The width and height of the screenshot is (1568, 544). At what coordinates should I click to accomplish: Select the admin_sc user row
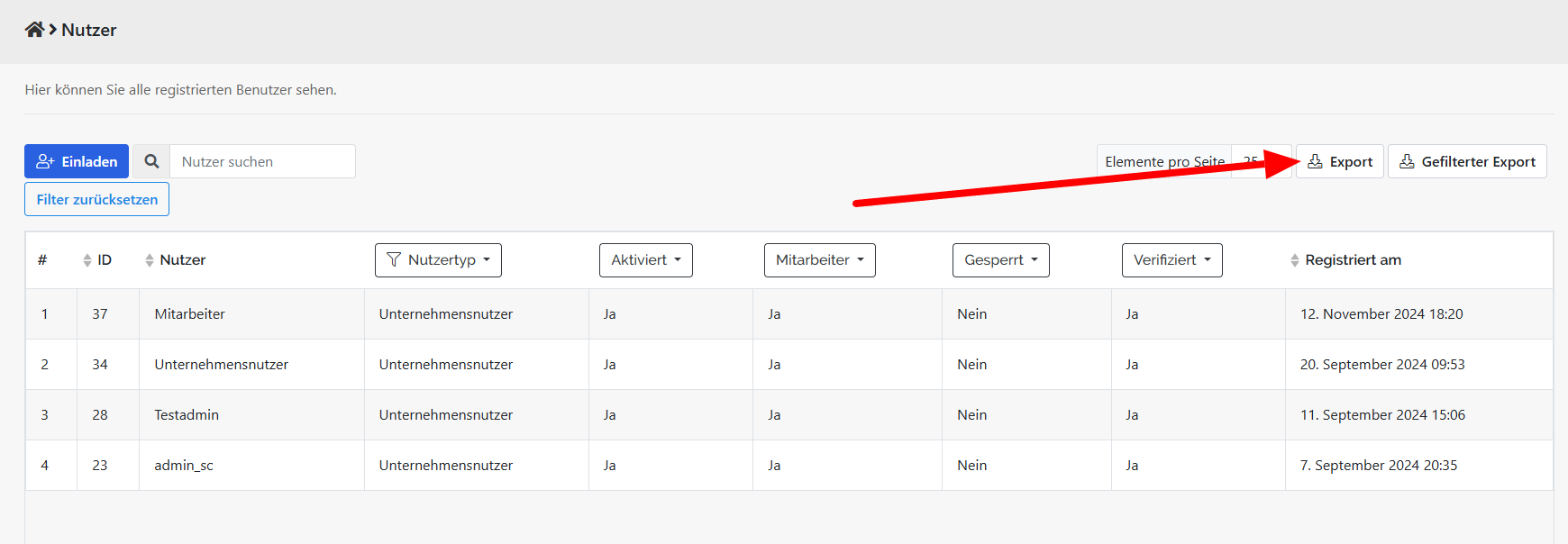pos(184,466)
